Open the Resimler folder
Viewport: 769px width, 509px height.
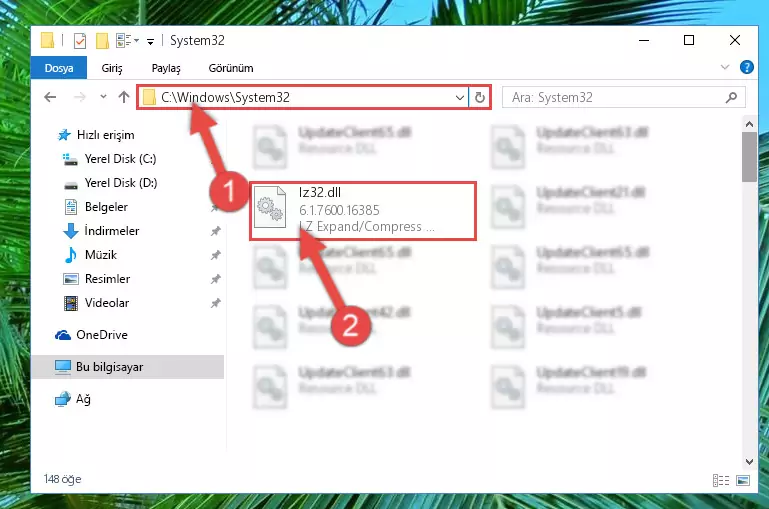coord(107,279)
